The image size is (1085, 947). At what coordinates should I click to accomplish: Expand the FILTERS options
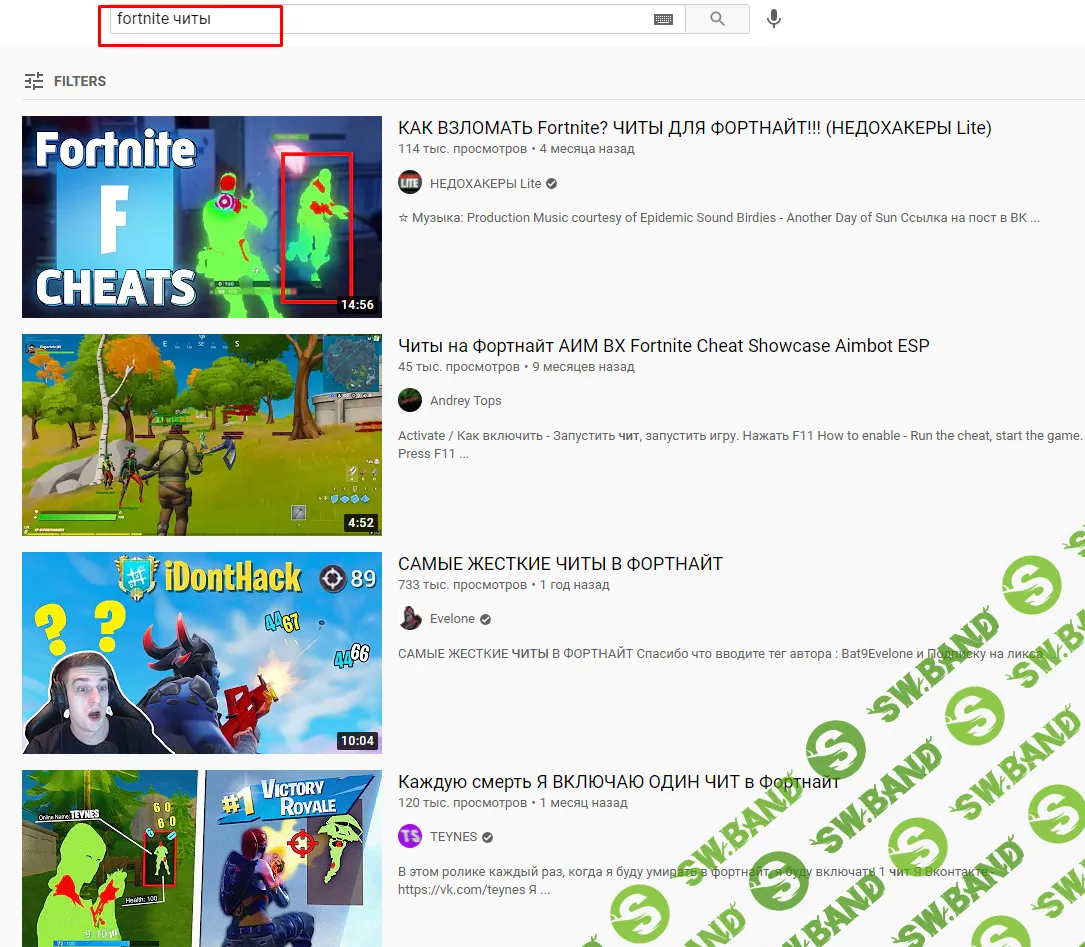(79, 81)
